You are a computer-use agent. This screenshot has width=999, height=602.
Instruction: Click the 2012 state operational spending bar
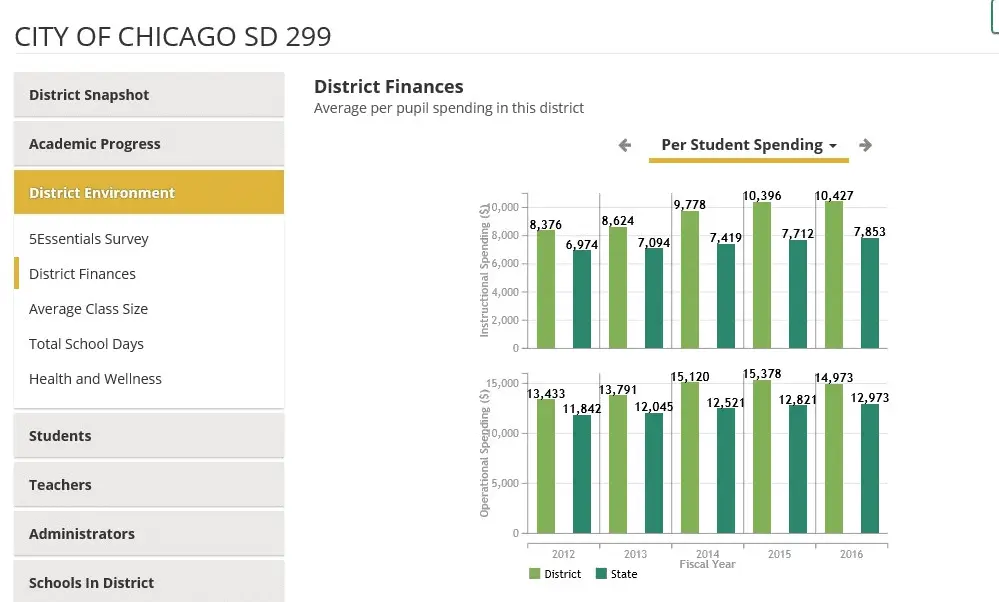582,474
